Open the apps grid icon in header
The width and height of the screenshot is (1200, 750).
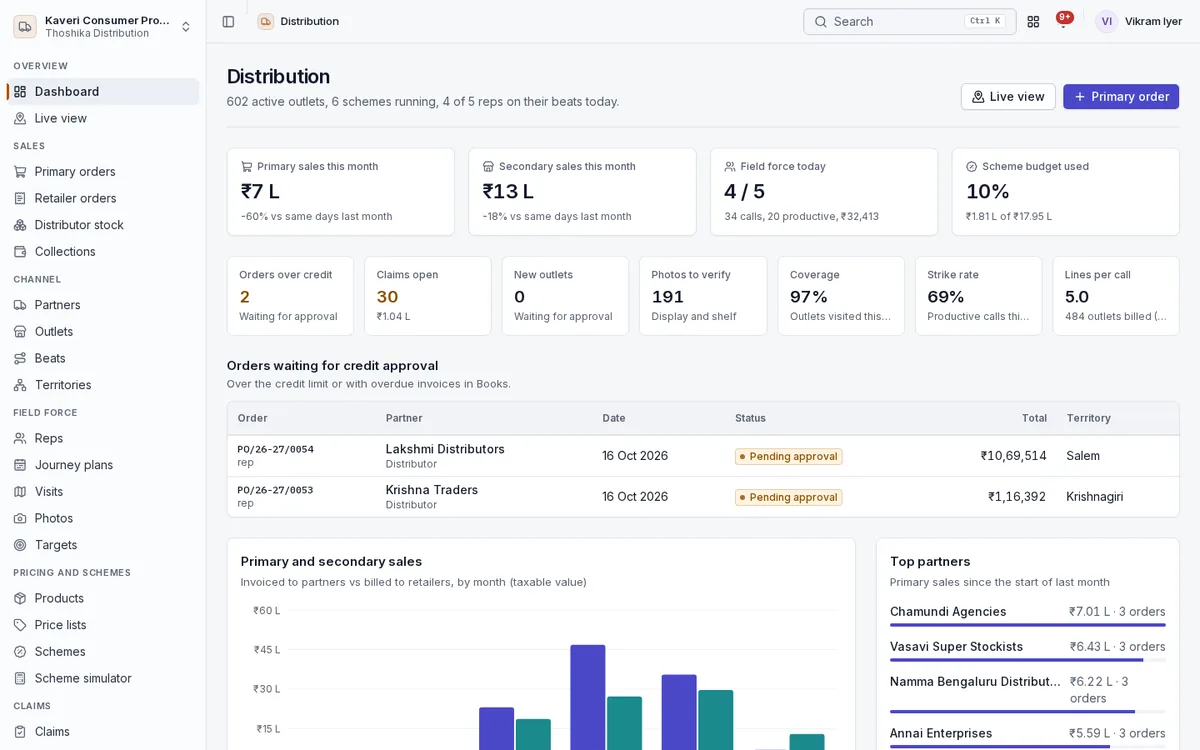click(1033, 21)
